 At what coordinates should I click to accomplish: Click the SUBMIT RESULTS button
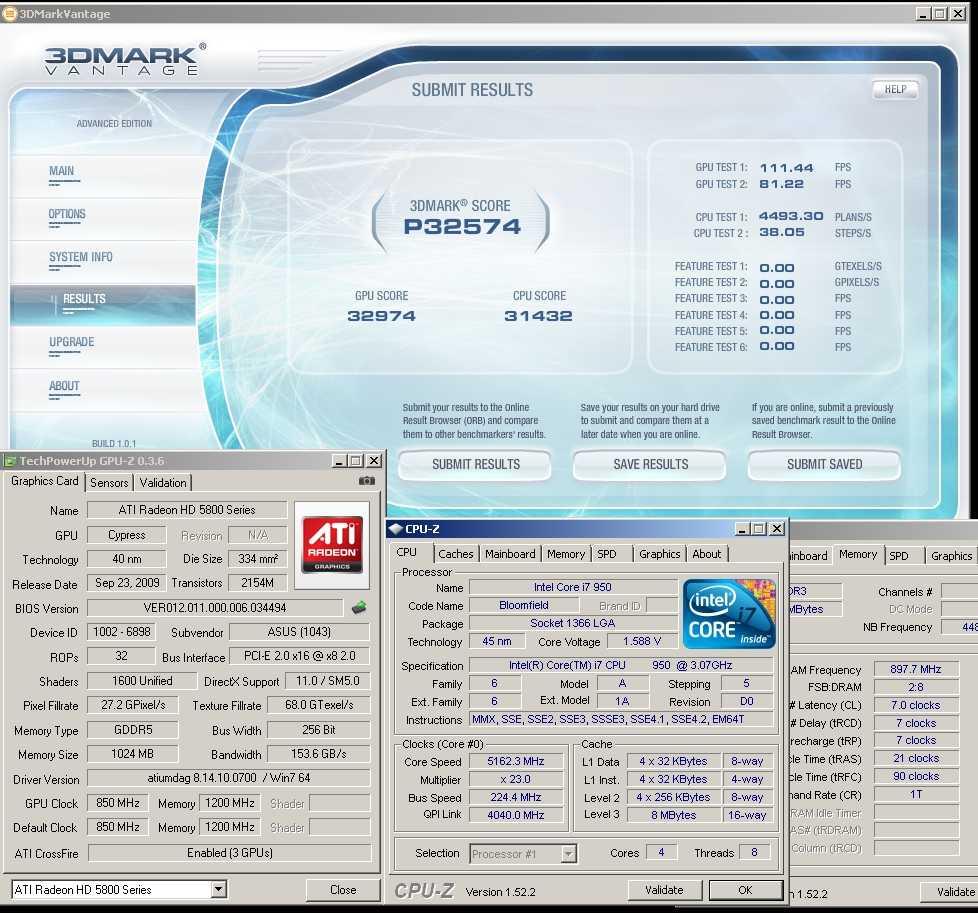pos(475,465)
